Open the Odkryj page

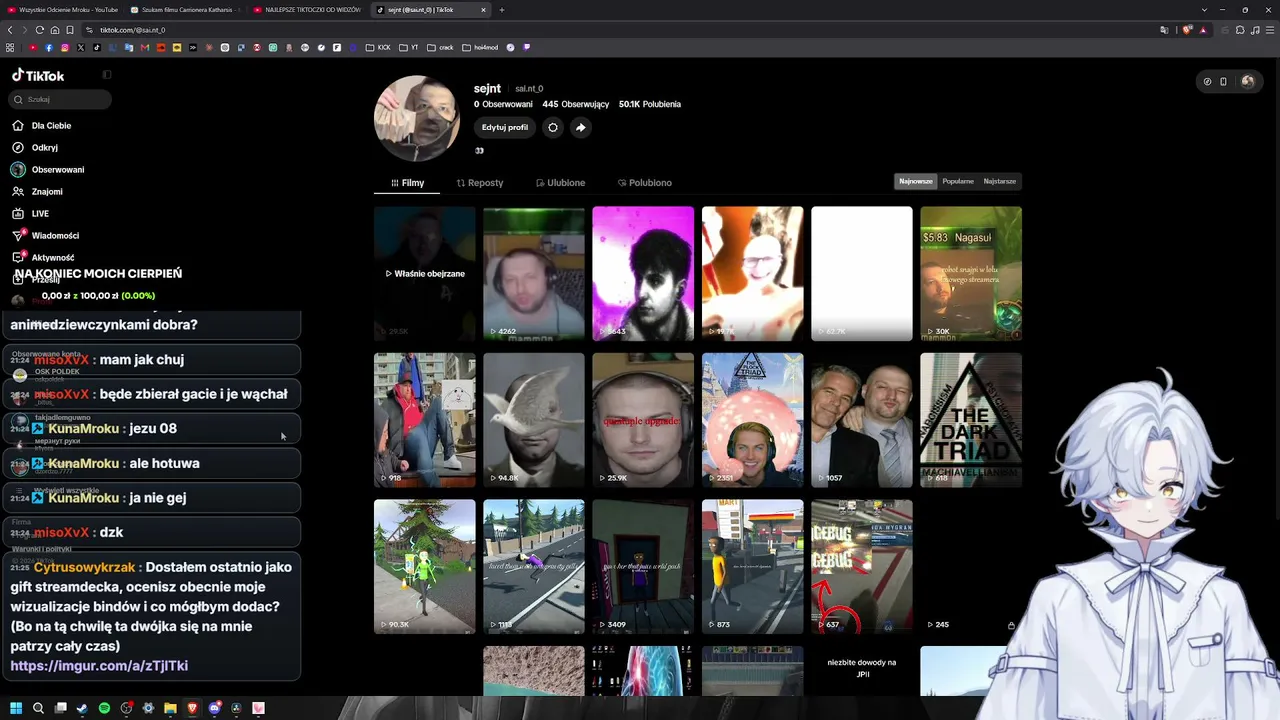click(35, 148)
